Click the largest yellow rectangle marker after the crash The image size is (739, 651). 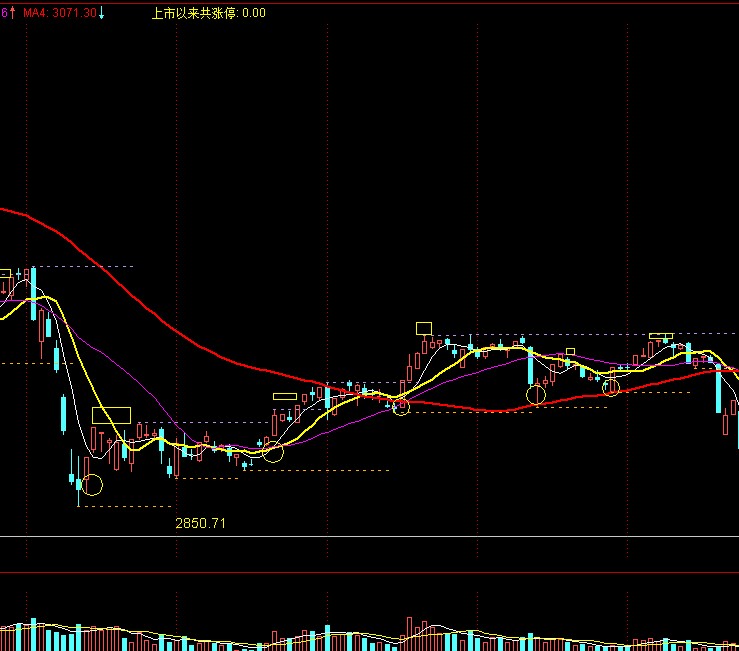tap(111, 414)
